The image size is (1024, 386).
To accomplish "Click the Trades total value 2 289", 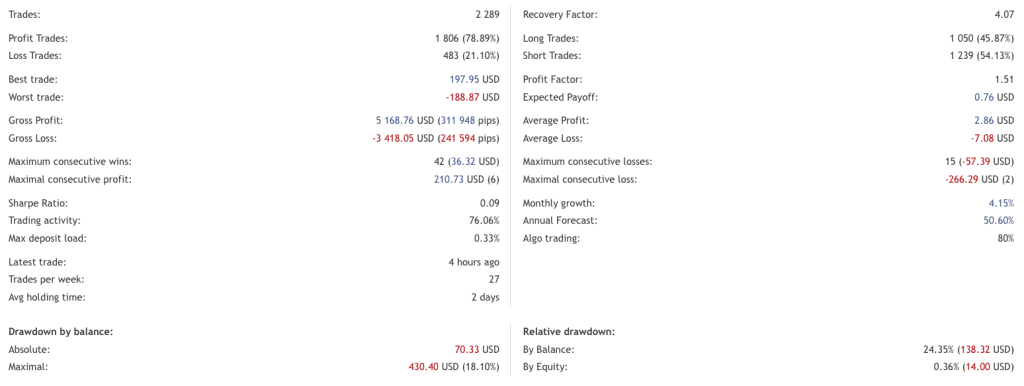I will coord(488,14).
